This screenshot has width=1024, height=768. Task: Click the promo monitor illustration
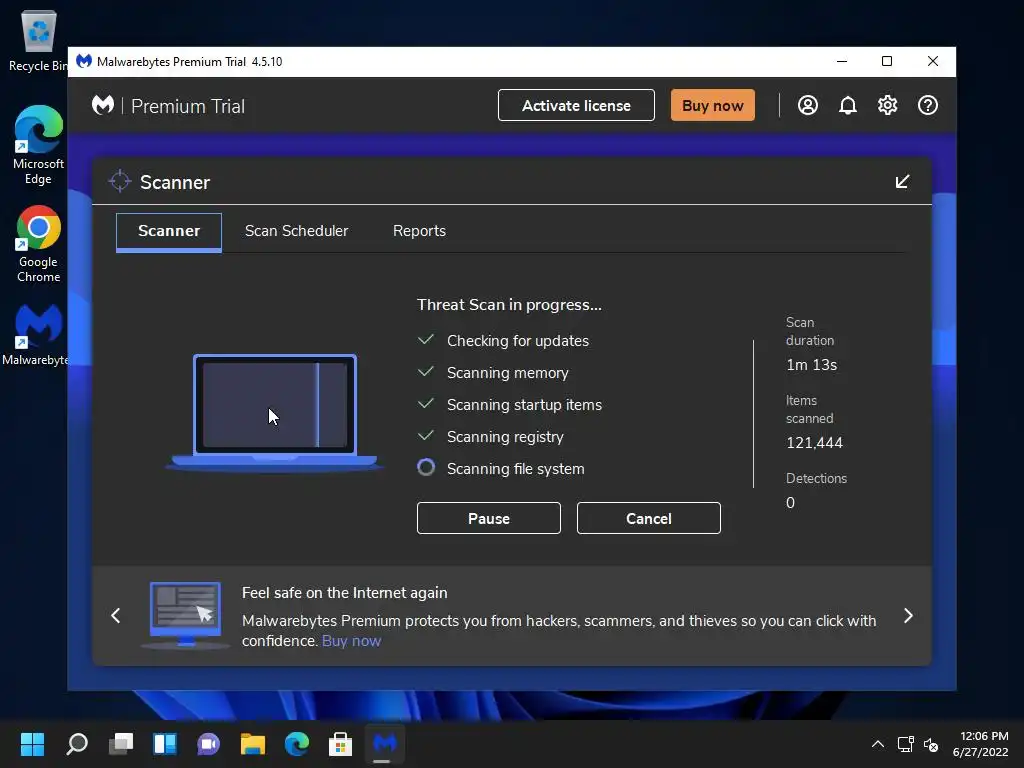click(x=185, y=615)
